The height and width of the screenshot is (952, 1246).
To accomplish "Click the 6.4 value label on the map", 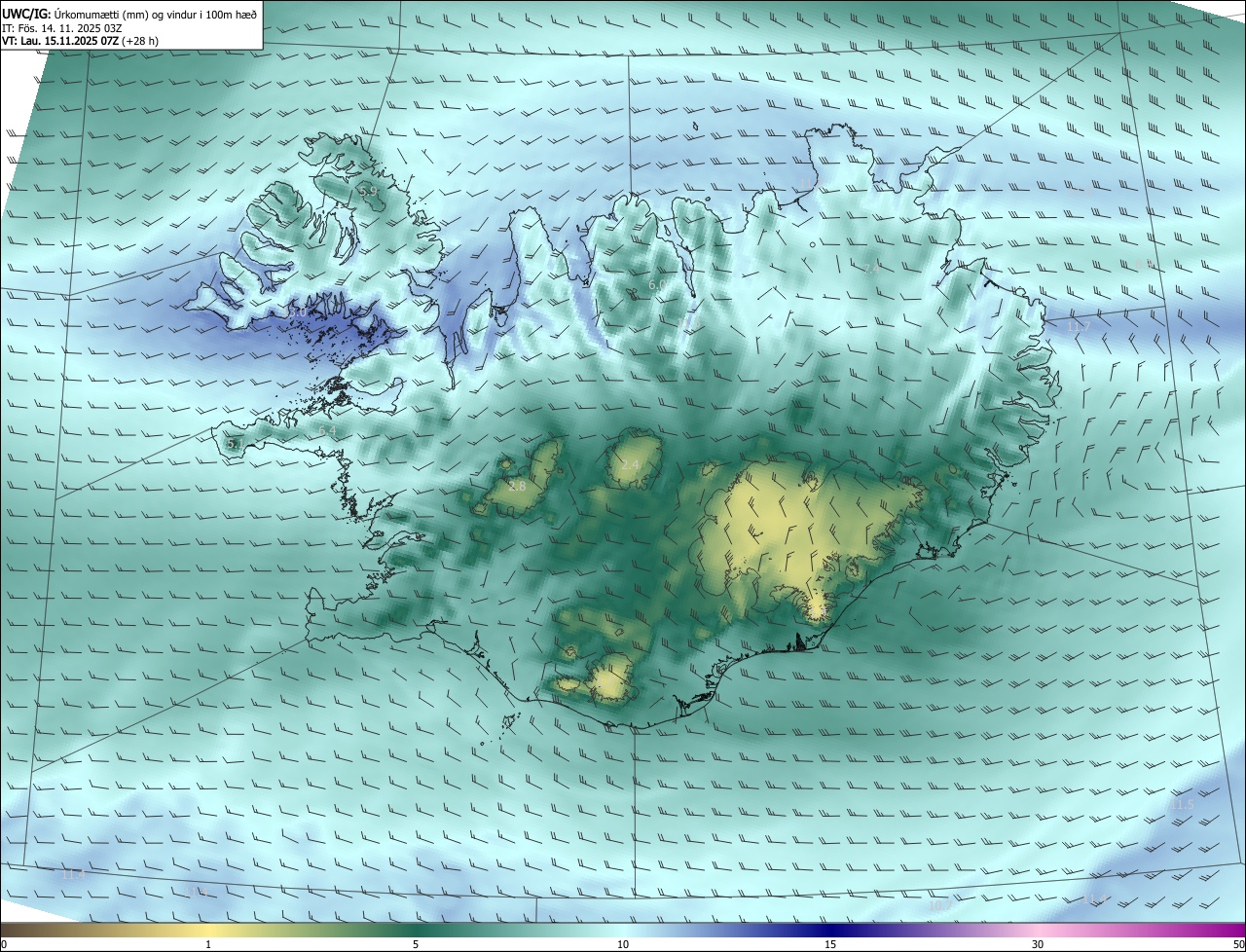I will pos(327,430).
